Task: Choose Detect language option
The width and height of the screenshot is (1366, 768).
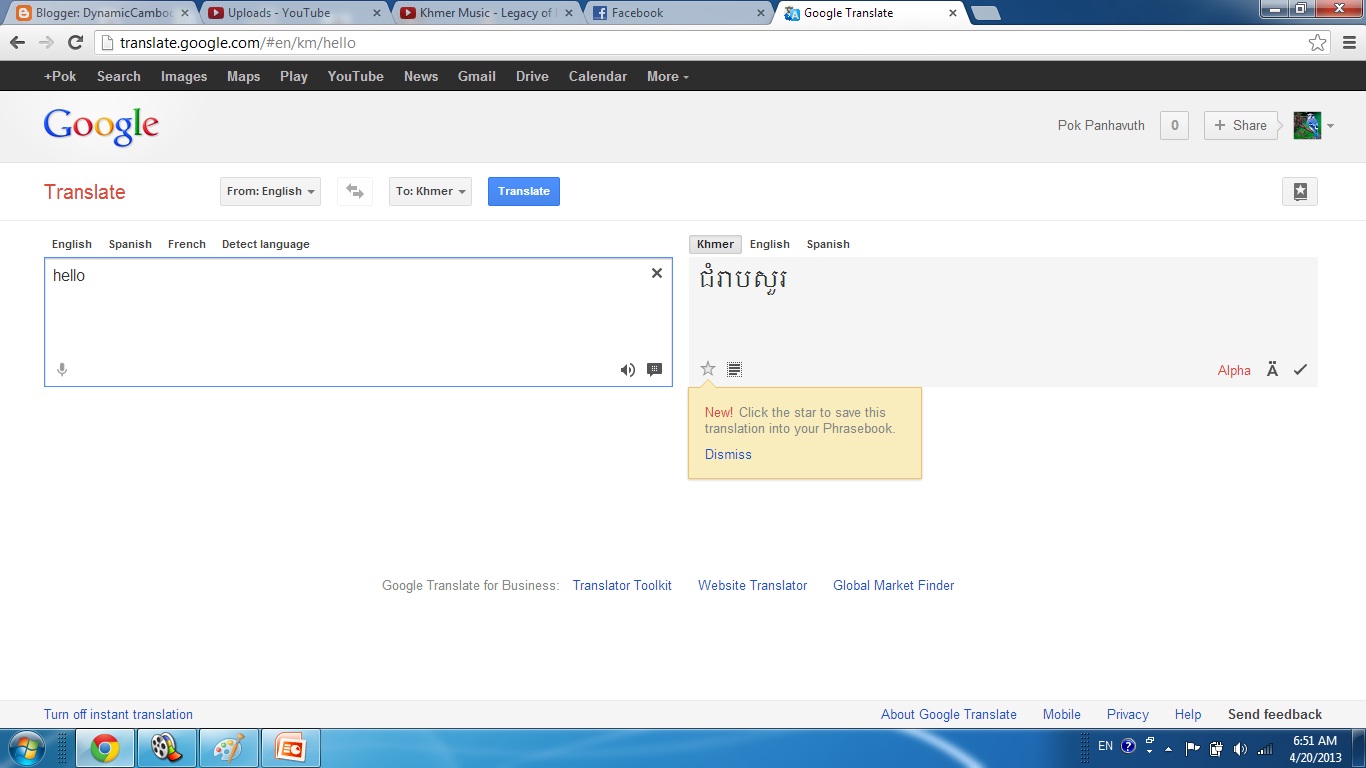Action: click(266, 244)
